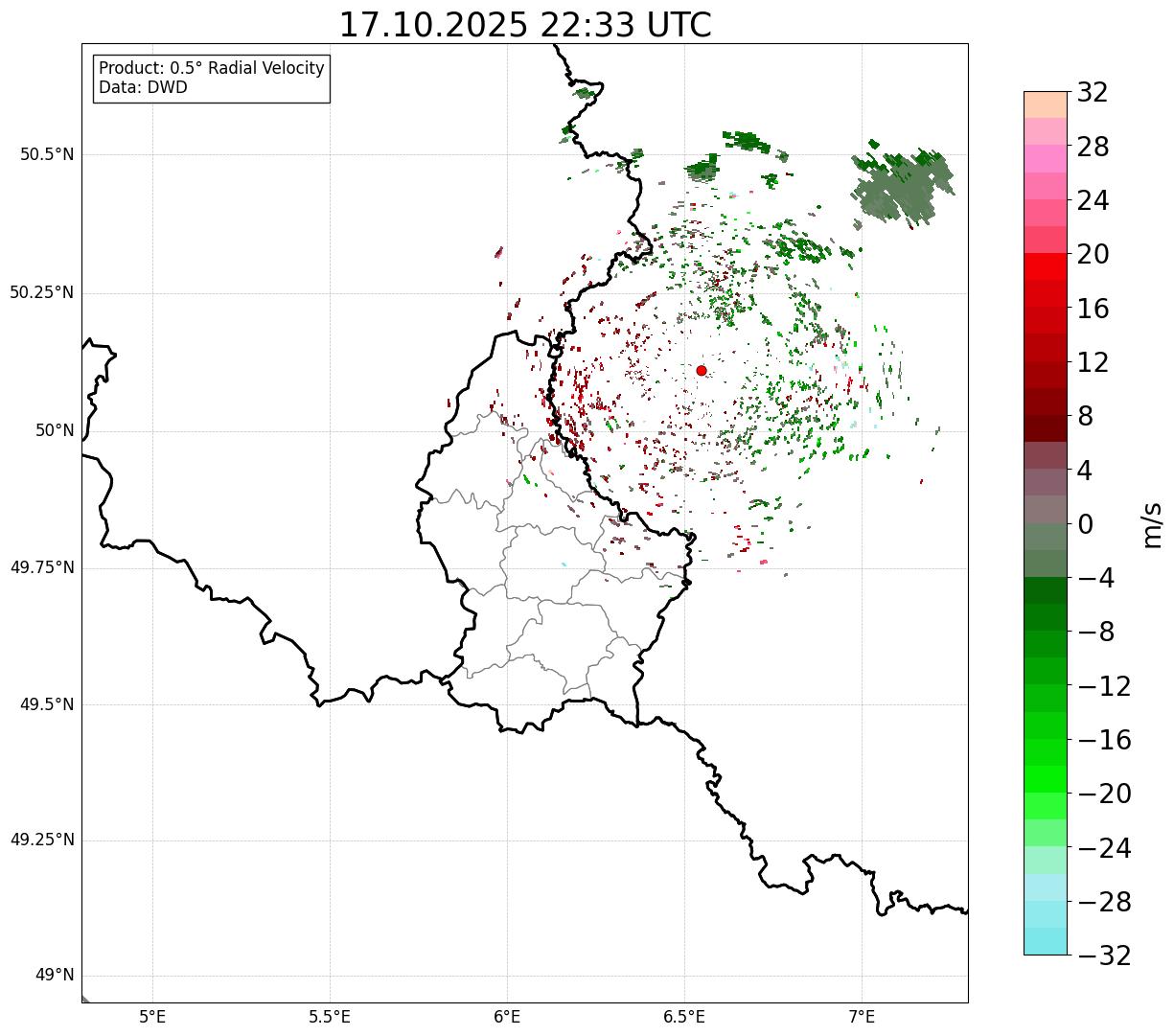
Task: Click the longitude label "7°E"
Action: coord(862,1016)
